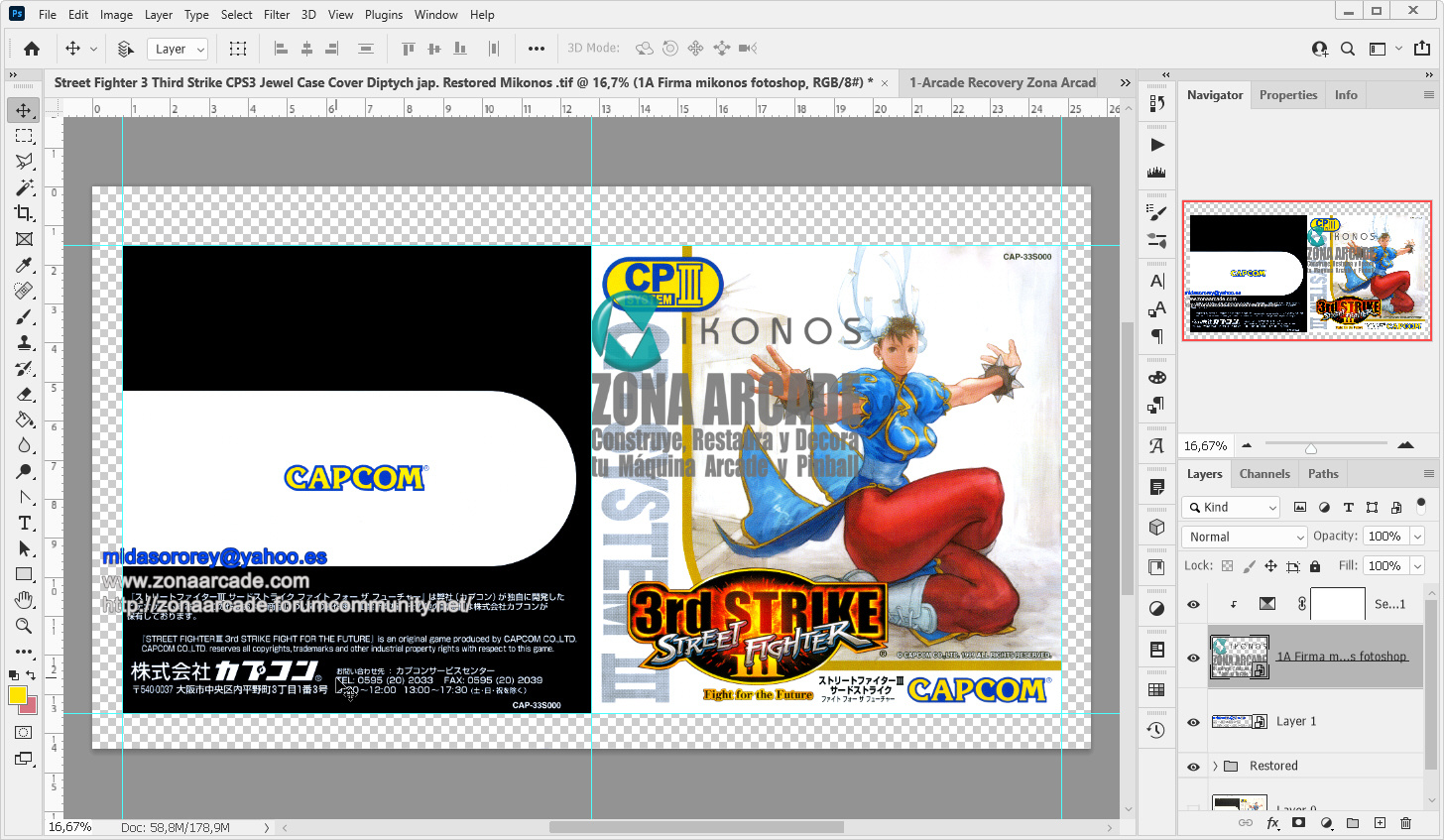Open the Add layer style fx menu

point(1270,822)
